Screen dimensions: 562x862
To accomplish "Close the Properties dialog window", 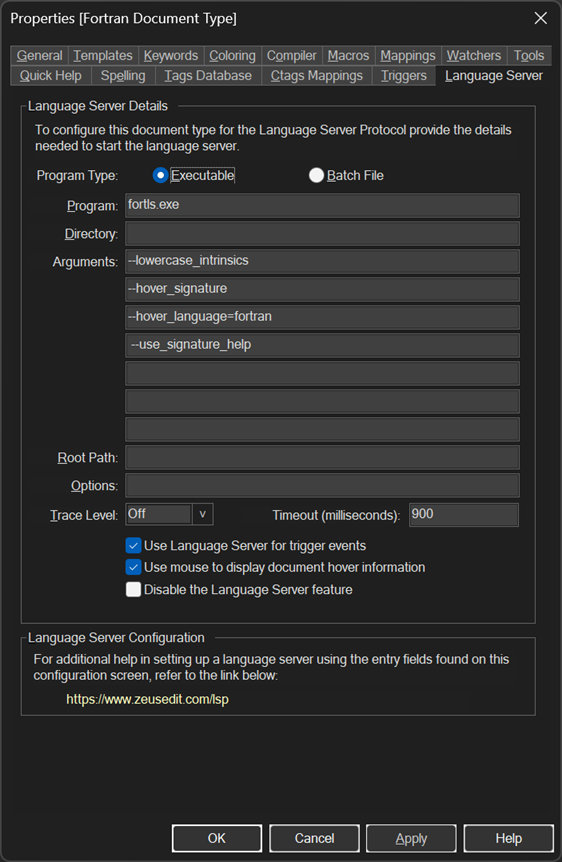I will point(541,18).
